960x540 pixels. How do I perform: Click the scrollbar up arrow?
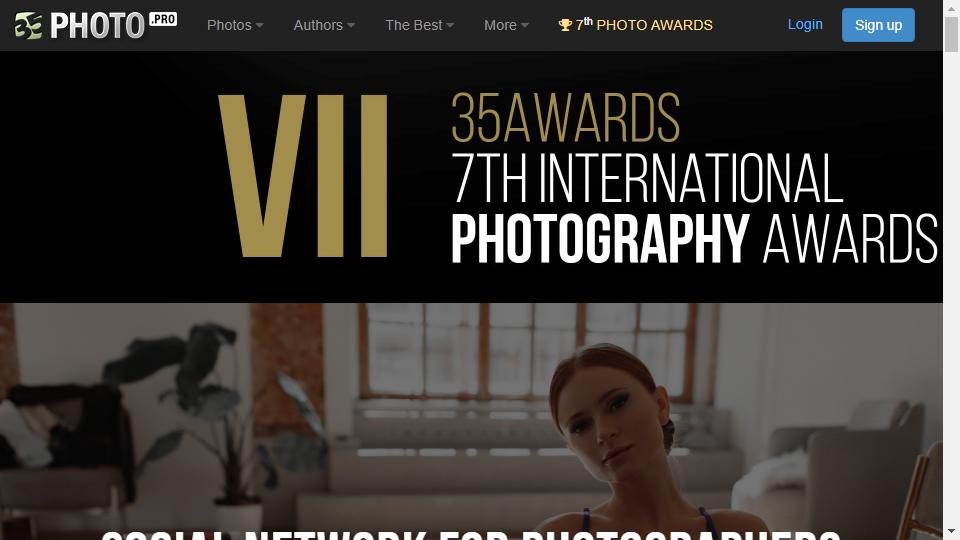tap(951, 7)
